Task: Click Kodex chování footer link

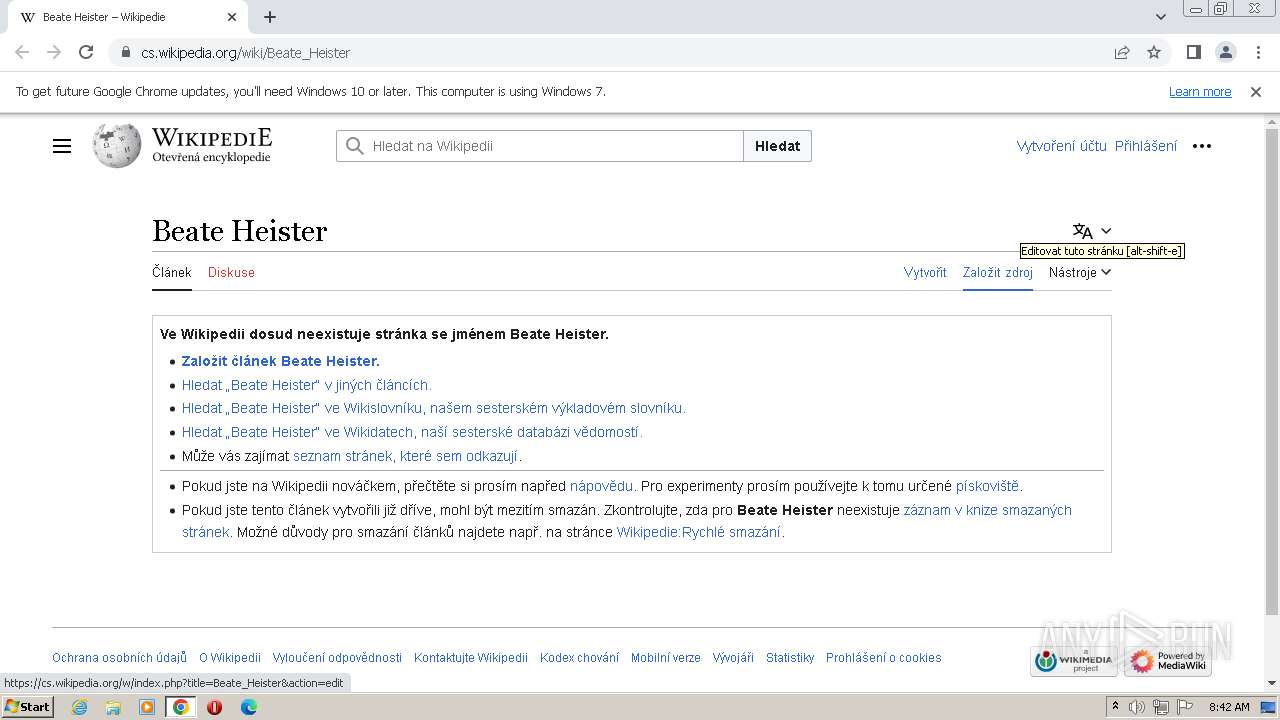Action: (579, 657)
